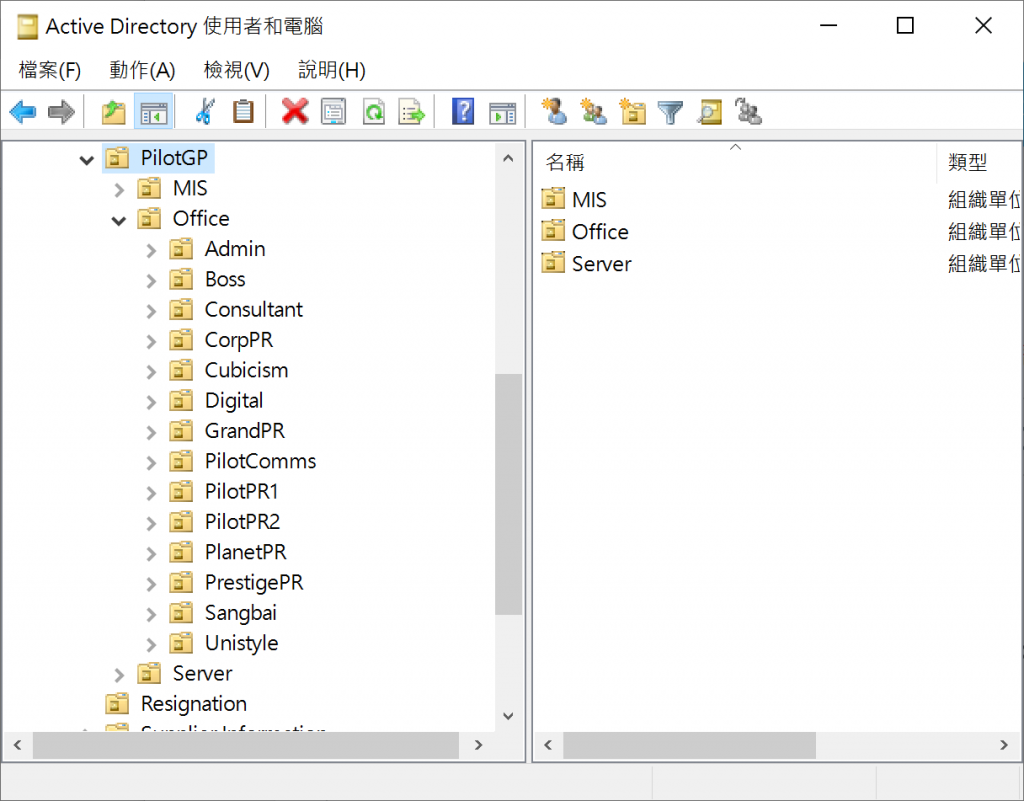Screen dimensions: 1024x801
Task: Select the PilotPR1 organizational unit
Action: 241,491
